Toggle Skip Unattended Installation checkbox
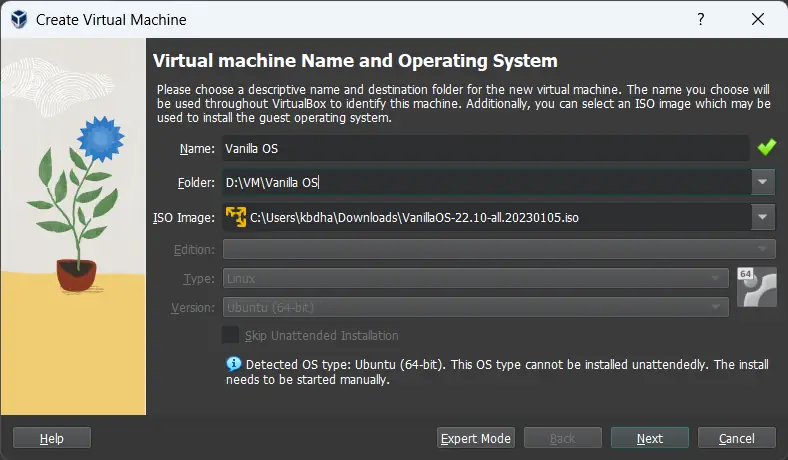This screenshot has width=788, height=460. (231, 335)
